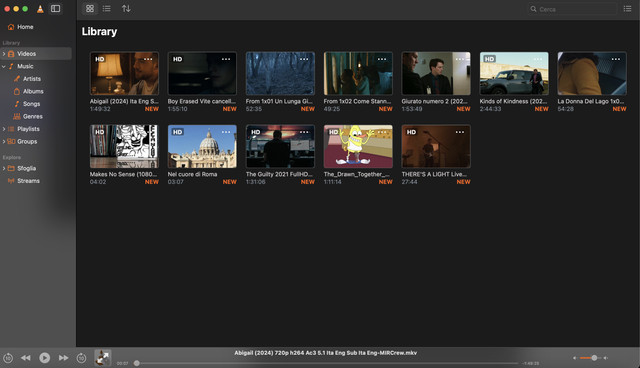This screenshot has width=640, height=368.
Task: Jump forward 10 seconds button
Action: click(x=81, y=358)
